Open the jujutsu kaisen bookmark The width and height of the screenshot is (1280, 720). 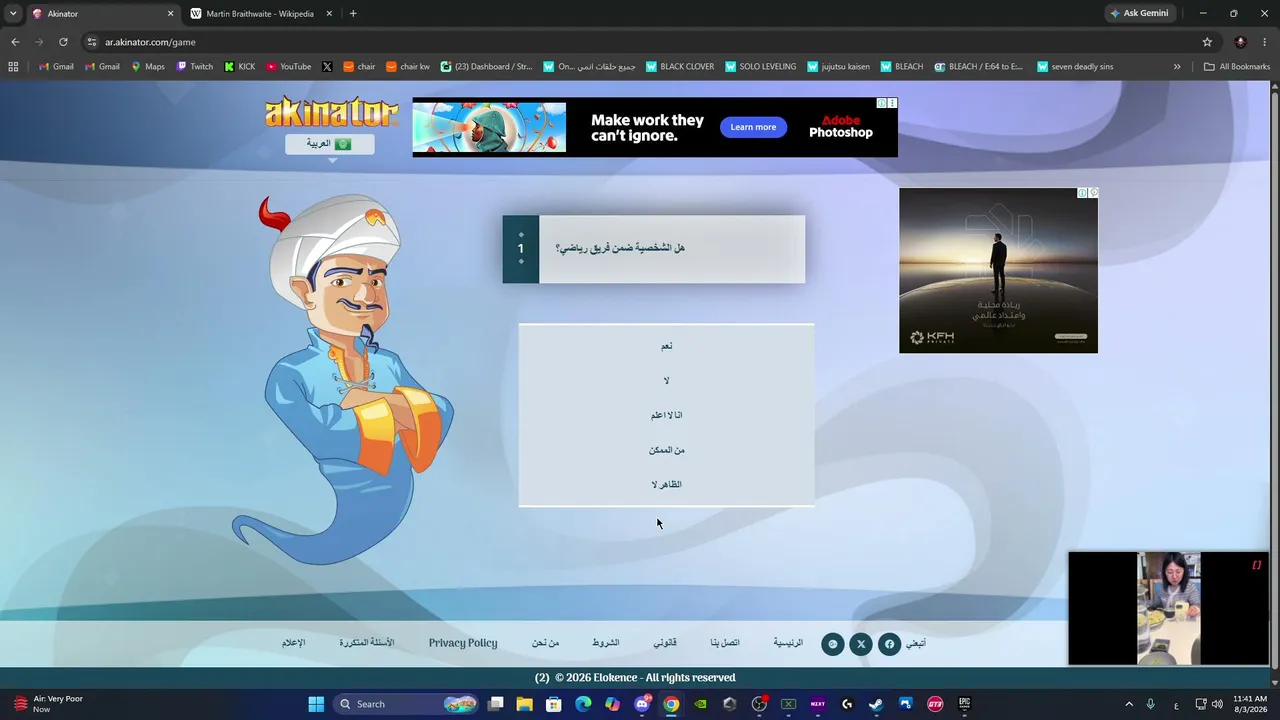pyautogui.click(x=838, y=67)
